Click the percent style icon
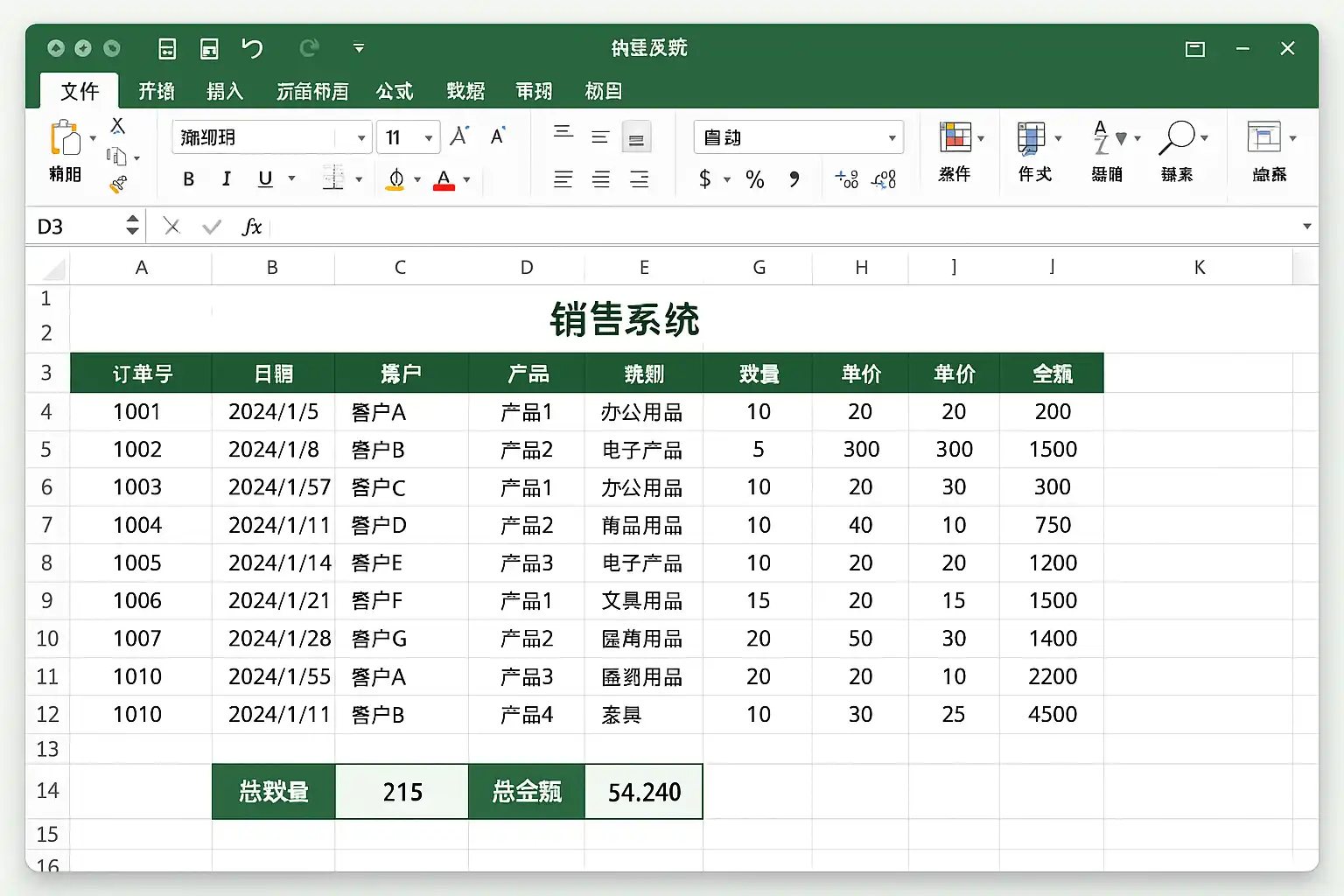The height and width of the screenshot is (896, 1344). [754, 179]
